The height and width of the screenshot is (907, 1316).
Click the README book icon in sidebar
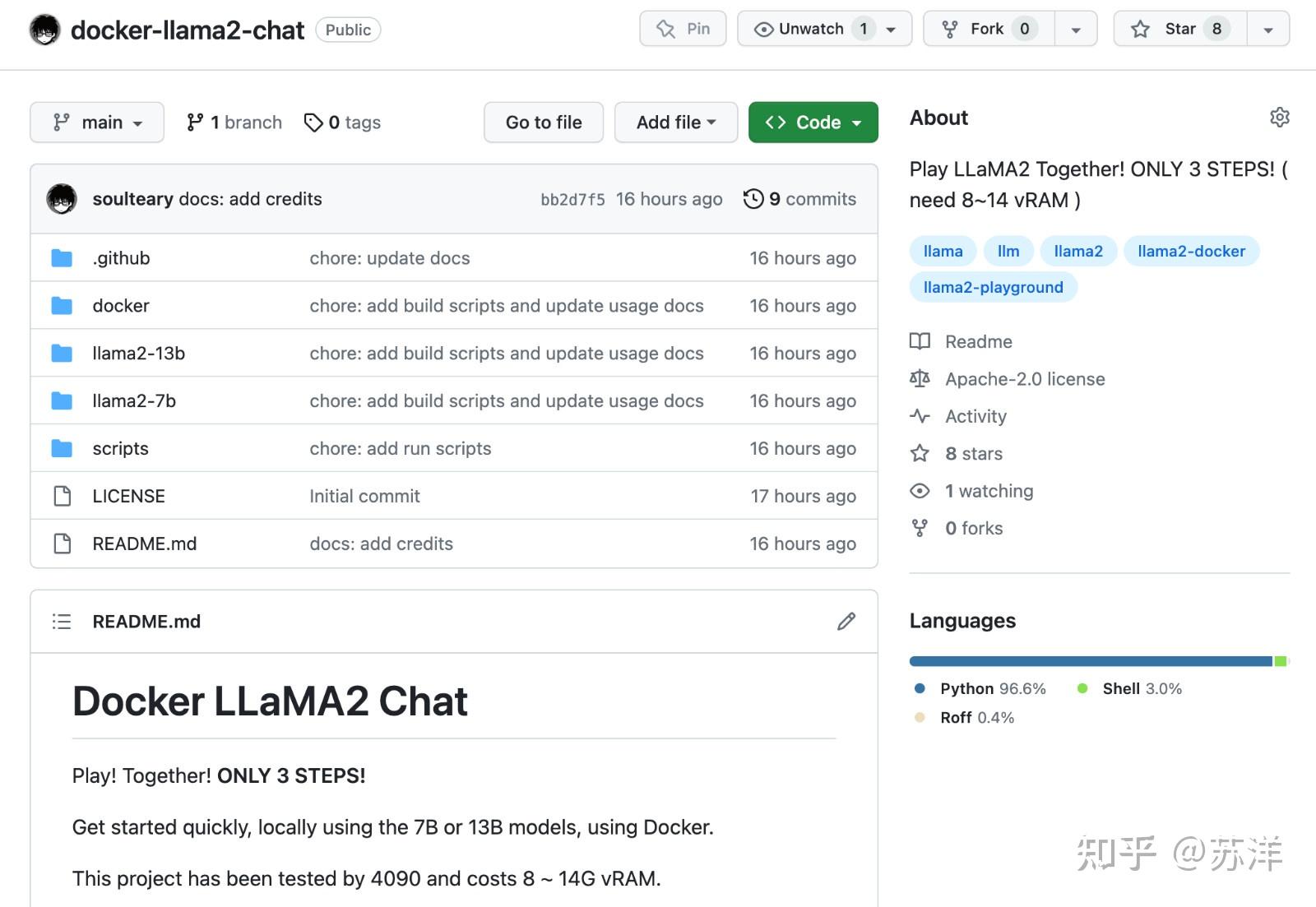pos(921,341)
